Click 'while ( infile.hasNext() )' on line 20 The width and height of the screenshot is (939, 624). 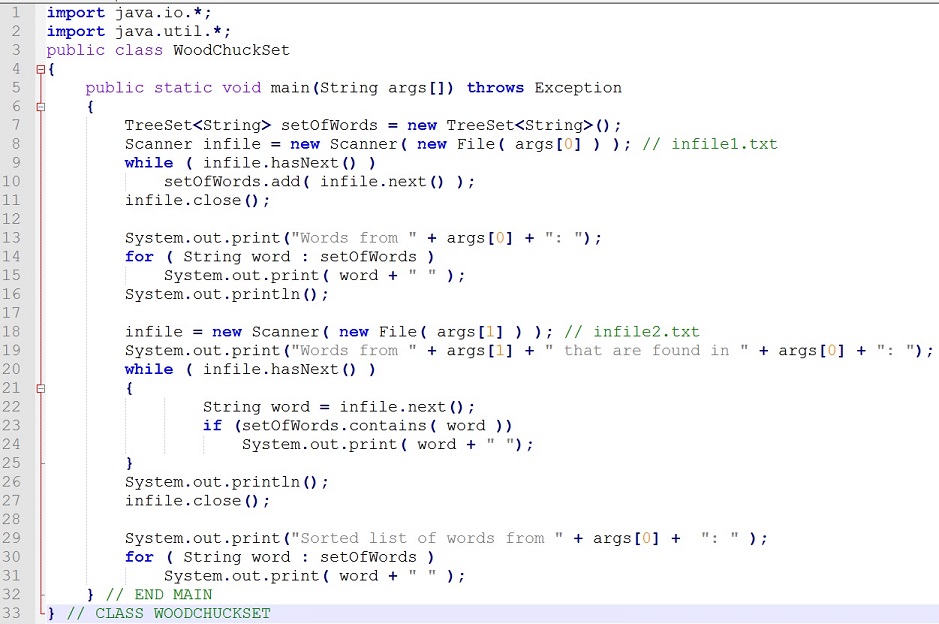(250, 369)
